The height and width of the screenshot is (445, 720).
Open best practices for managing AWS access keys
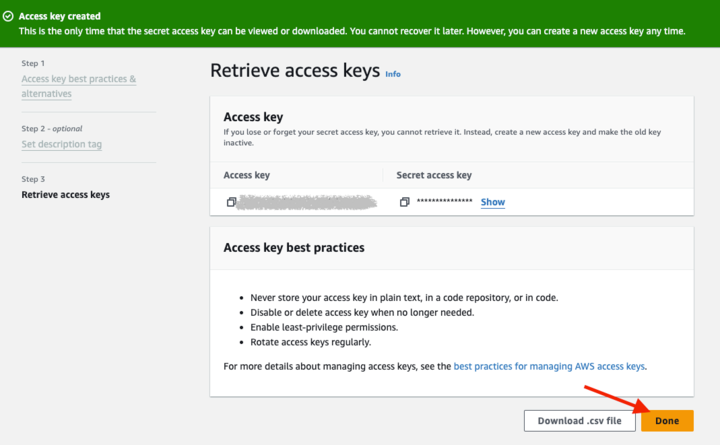click(549, 366)
